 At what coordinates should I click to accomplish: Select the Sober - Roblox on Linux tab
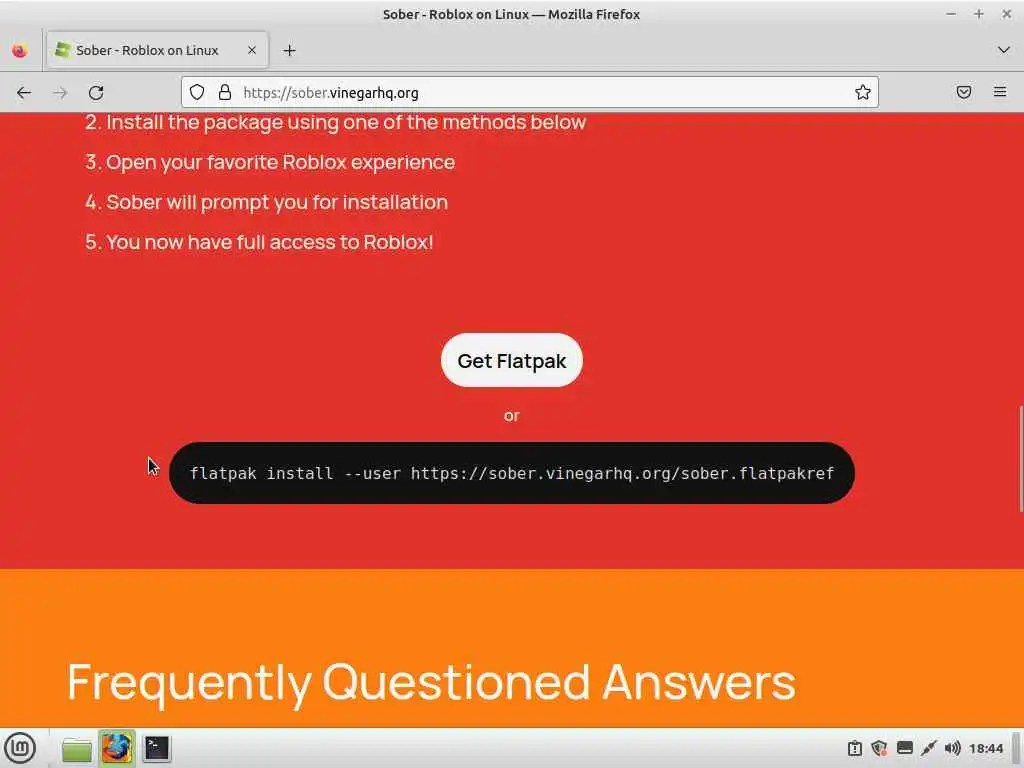pos(157,50)
